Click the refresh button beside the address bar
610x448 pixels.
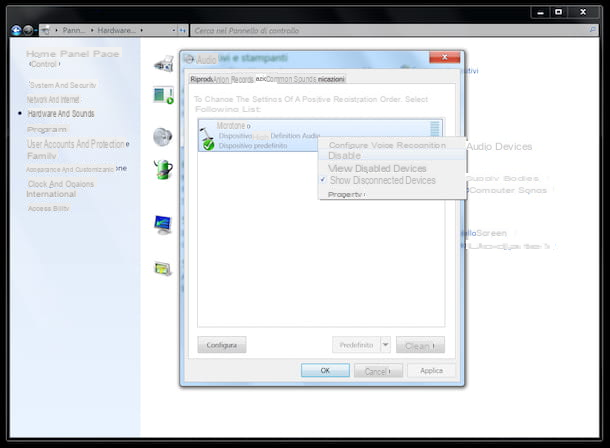[x=182, y=30]
